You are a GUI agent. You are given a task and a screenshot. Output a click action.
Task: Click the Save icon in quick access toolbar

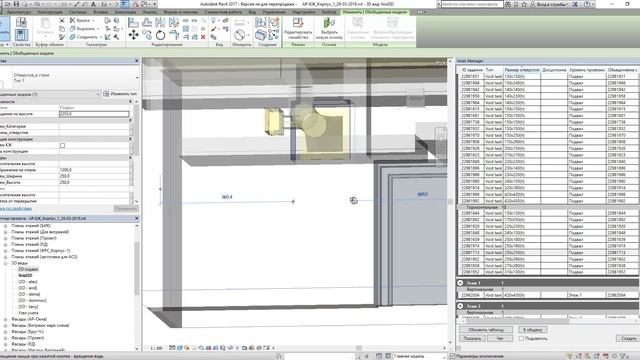pos(16,4)
